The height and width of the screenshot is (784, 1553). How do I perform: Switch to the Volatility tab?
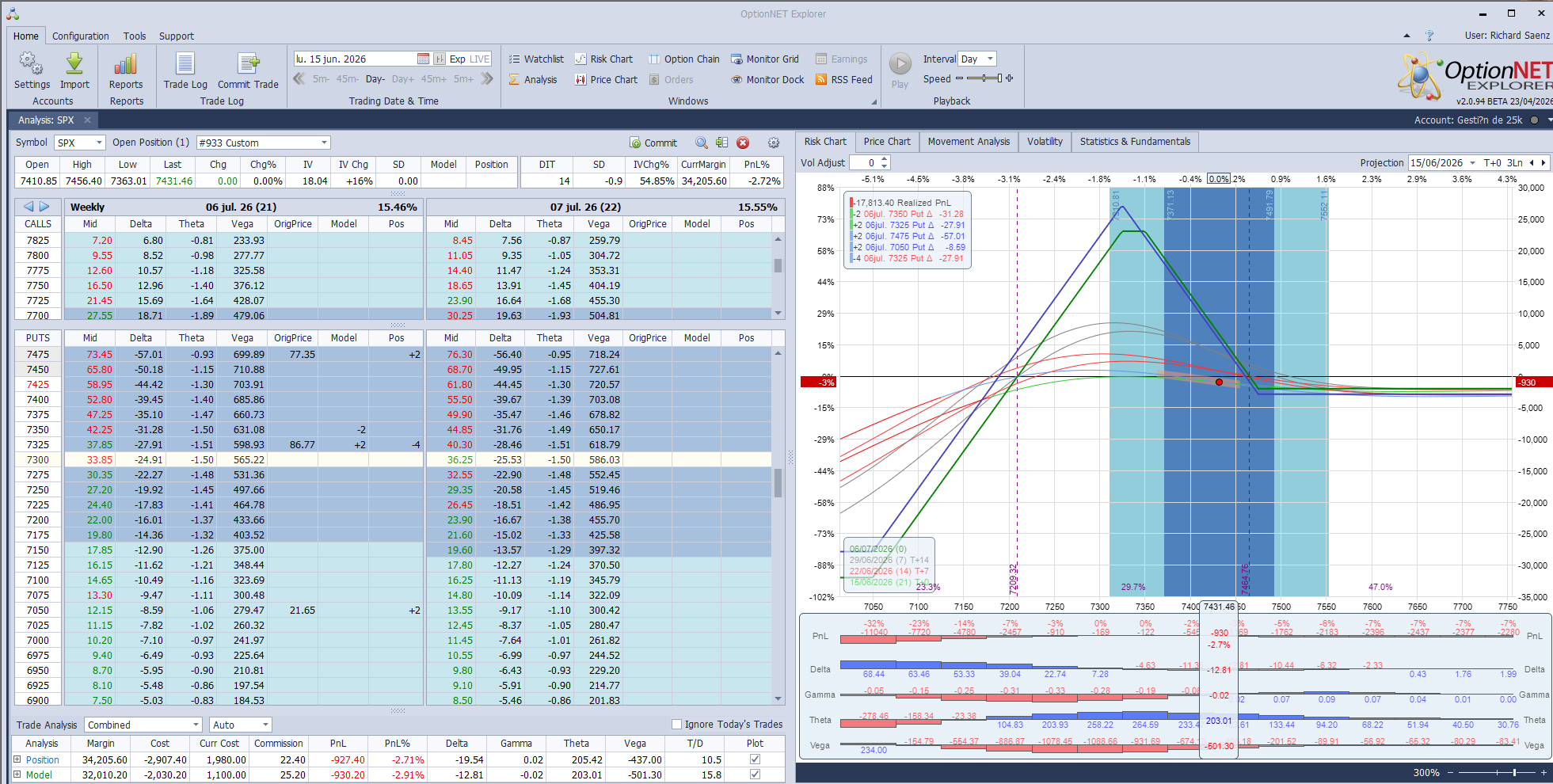(x=1045, y=142)
